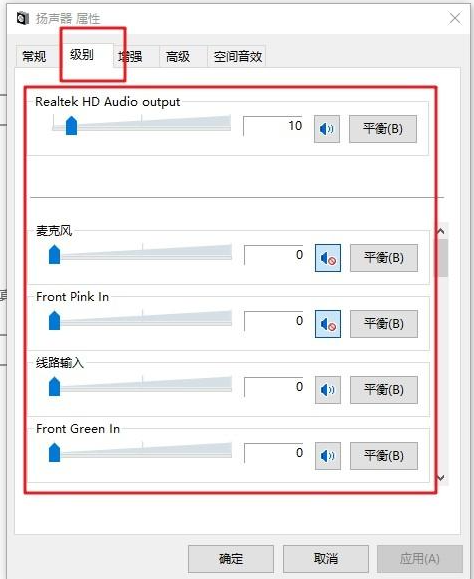The height and width of the screenshot is (579, 474).
Task: Unmute the Front Pink In channel
Action: tap(328, 324)
